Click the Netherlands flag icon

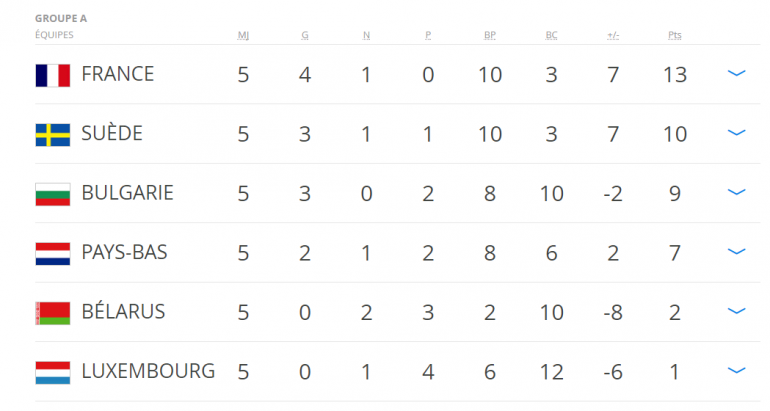[52, 252]
